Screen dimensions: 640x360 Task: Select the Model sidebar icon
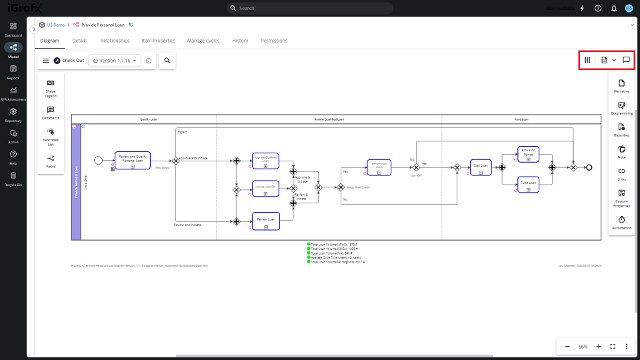tap(13, 50)
